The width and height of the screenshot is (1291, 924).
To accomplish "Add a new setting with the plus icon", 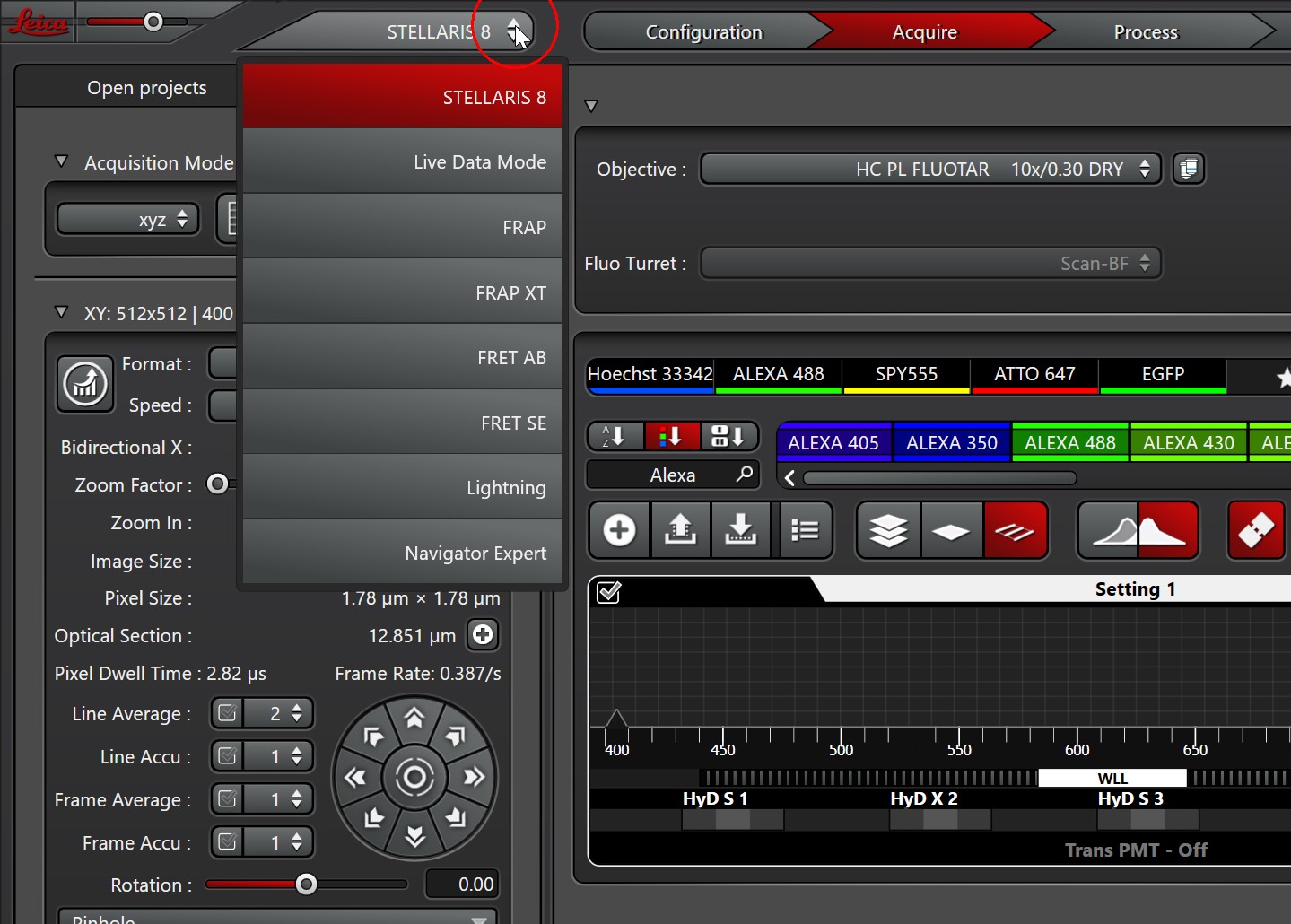I will click(x=619, y=530).
